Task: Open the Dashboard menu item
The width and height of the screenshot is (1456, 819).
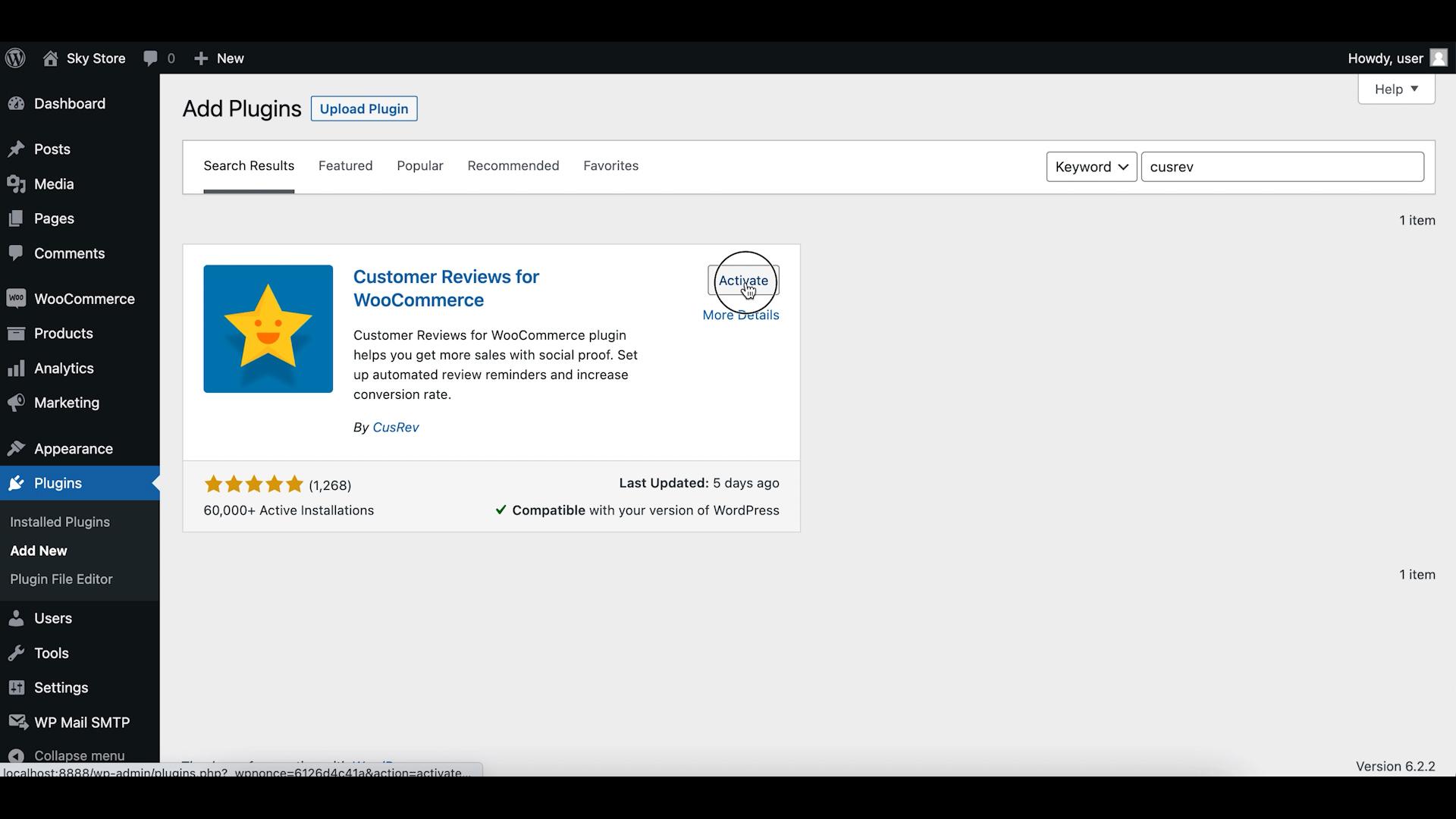Action: (70, 104)
